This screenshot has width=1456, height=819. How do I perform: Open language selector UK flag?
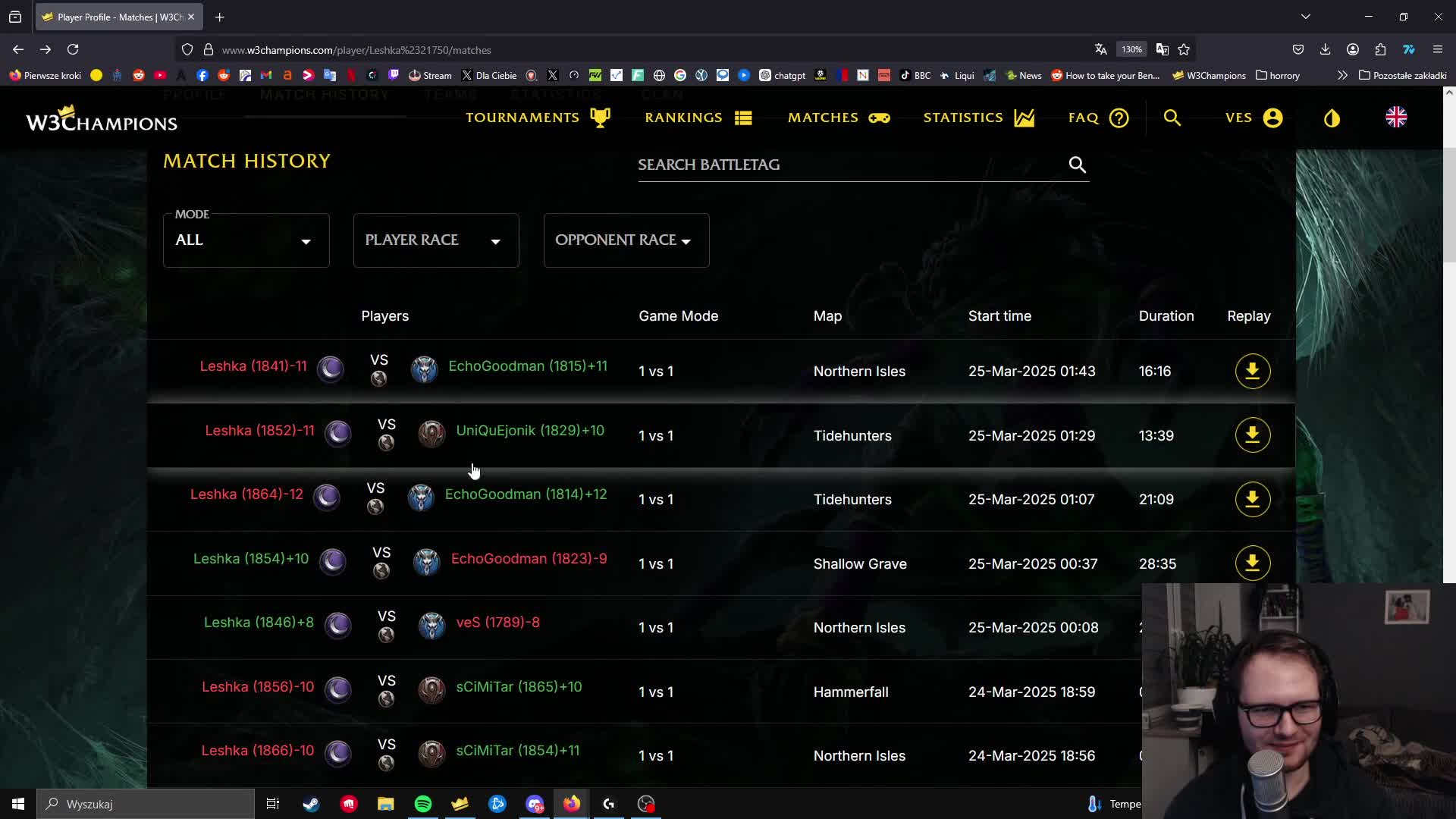[x=1396, y=118]
